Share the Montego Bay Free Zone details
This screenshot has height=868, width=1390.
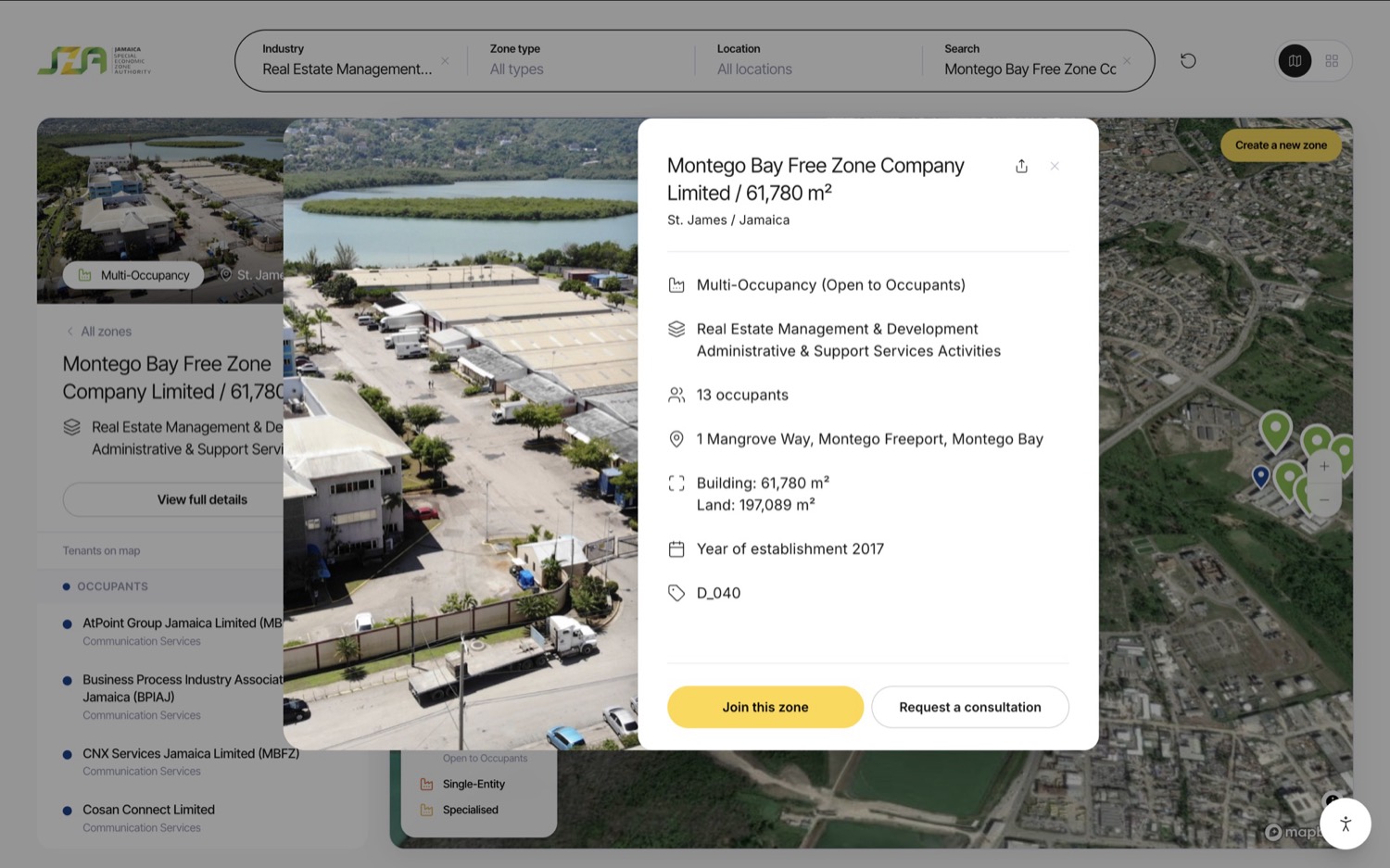(x=1021, y=167)
